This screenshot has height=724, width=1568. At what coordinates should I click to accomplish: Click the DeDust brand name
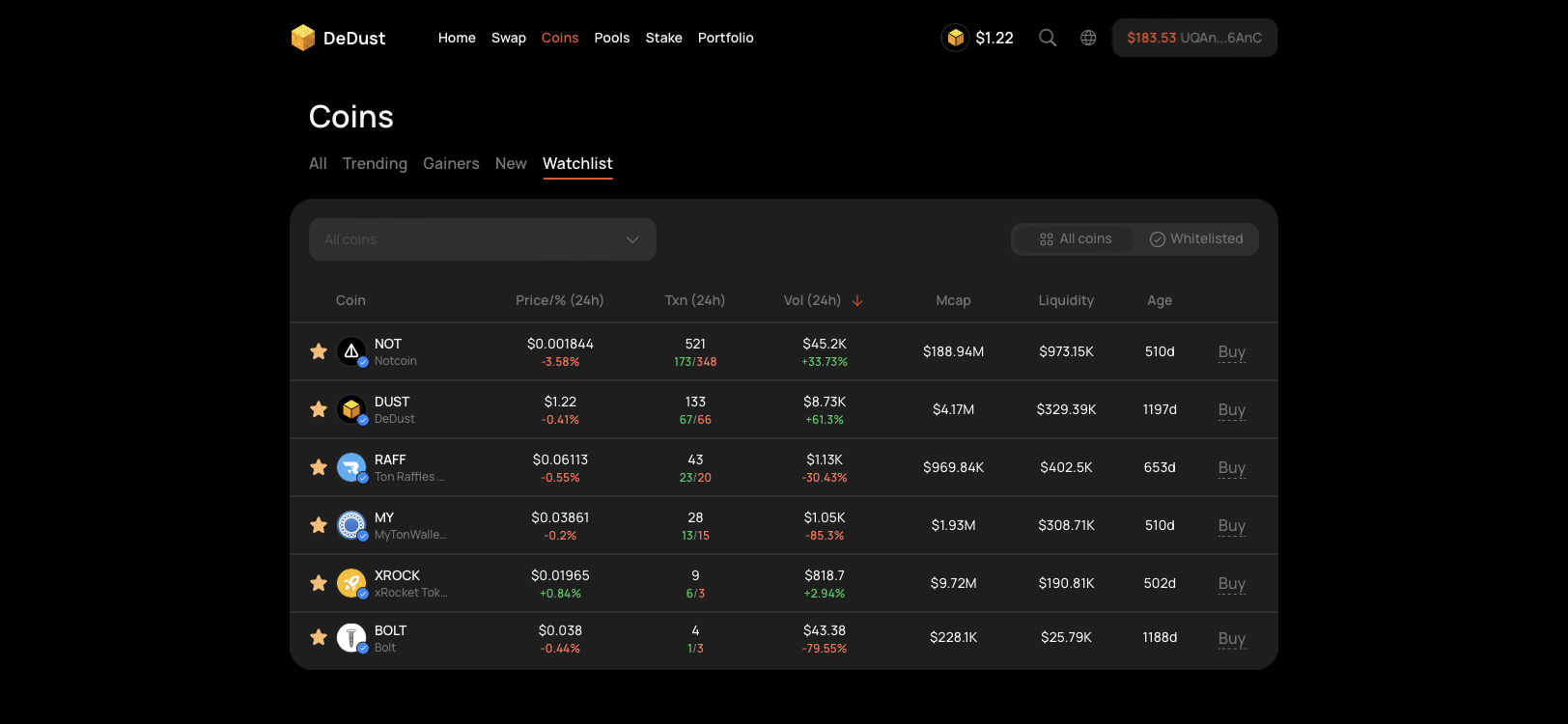click(354, 39)
